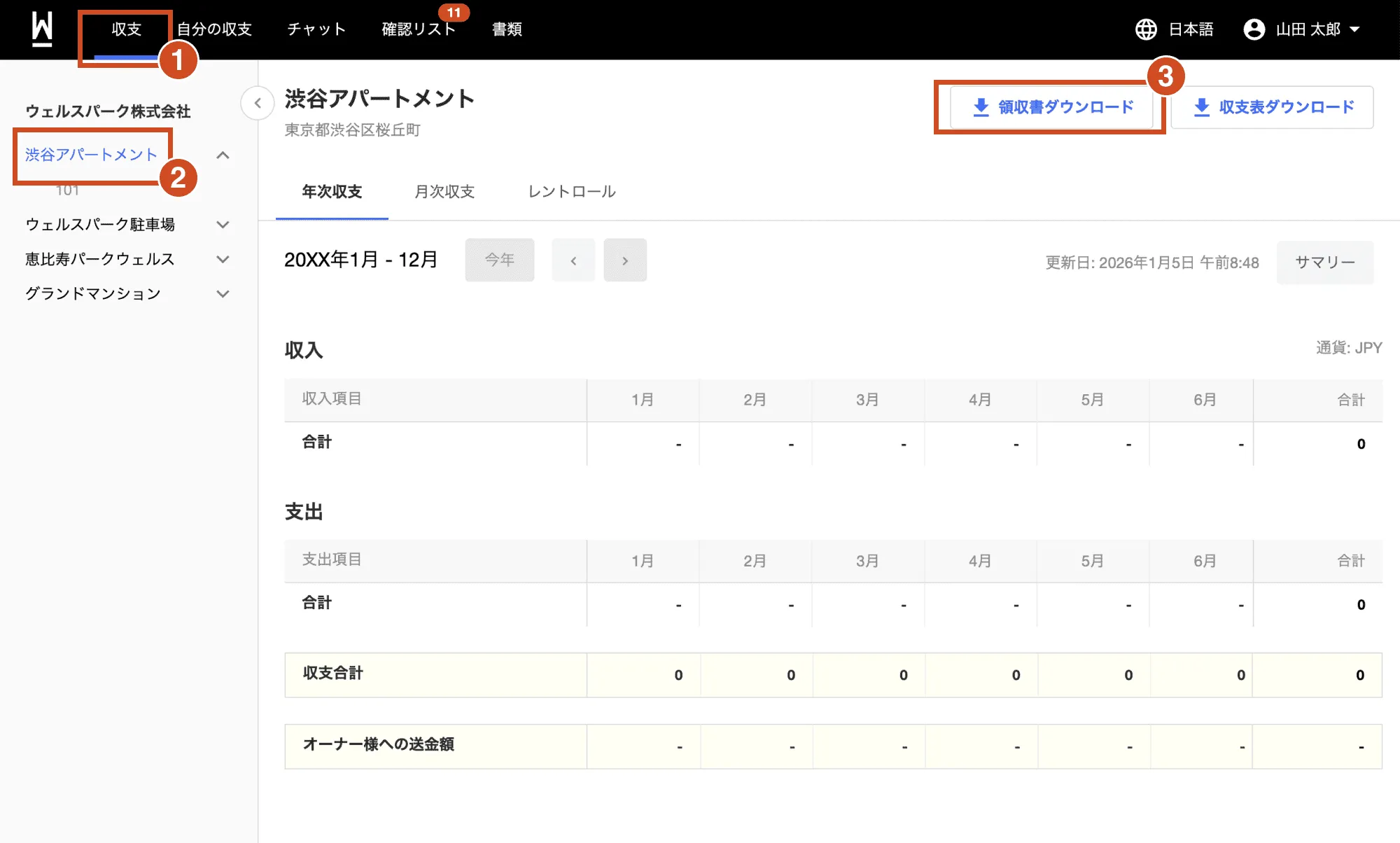Click the 収支表ダウンロード button
1400x843 pixels.
[1273, 107]
